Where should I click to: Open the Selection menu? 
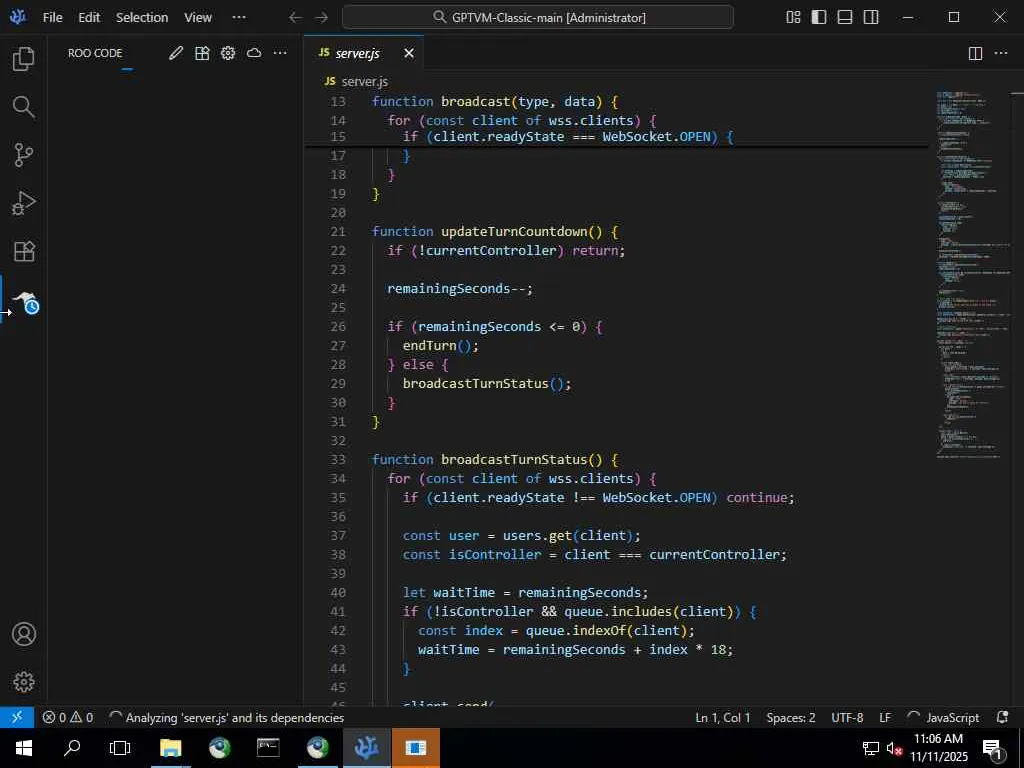(x=142, y=18)
